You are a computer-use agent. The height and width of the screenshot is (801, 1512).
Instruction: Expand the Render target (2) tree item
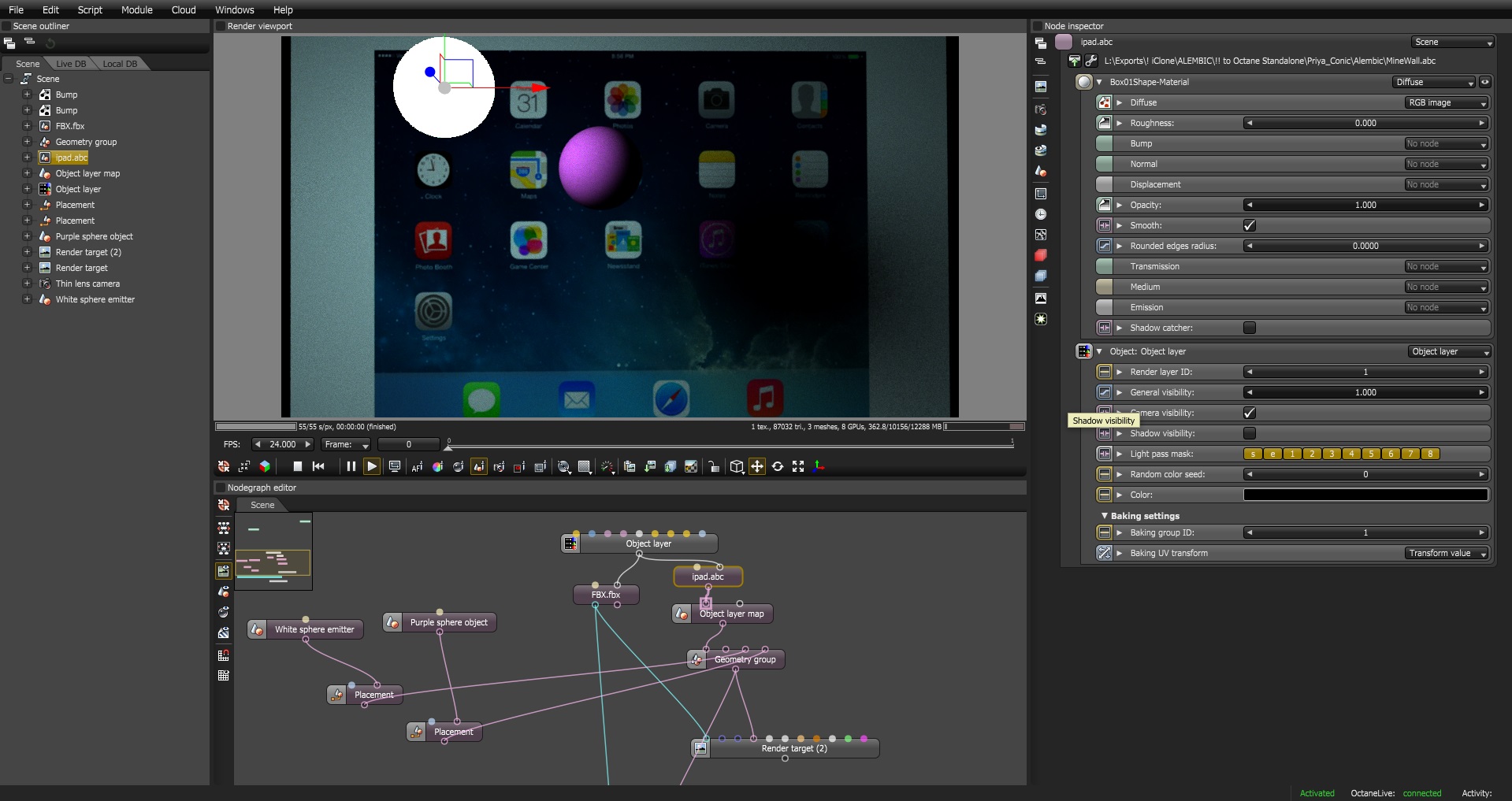27,252
